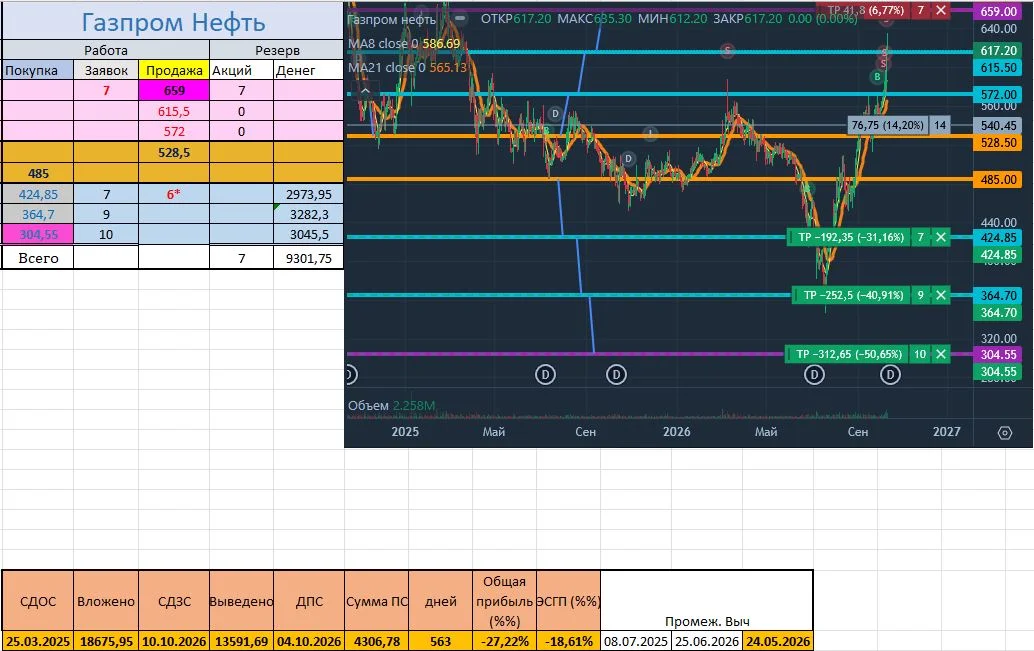Select the -27,22% total profit cell

coord(505,641)
